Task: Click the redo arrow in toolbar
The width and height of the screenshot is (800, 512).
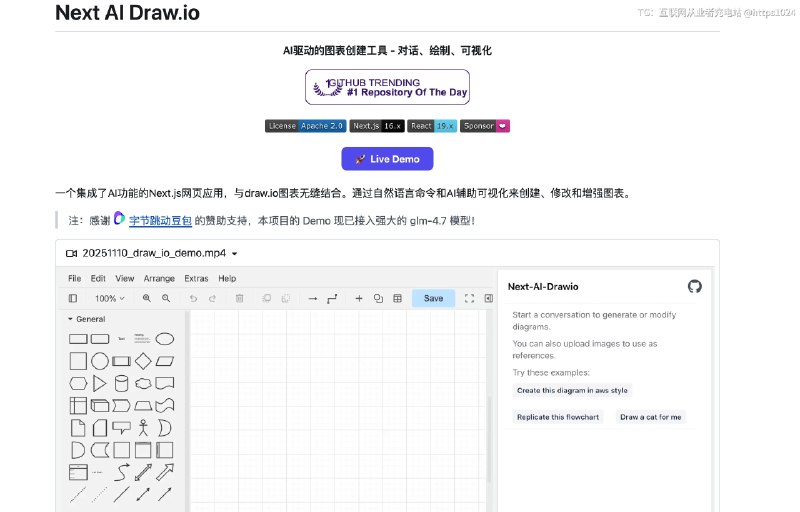Action: 212,298
